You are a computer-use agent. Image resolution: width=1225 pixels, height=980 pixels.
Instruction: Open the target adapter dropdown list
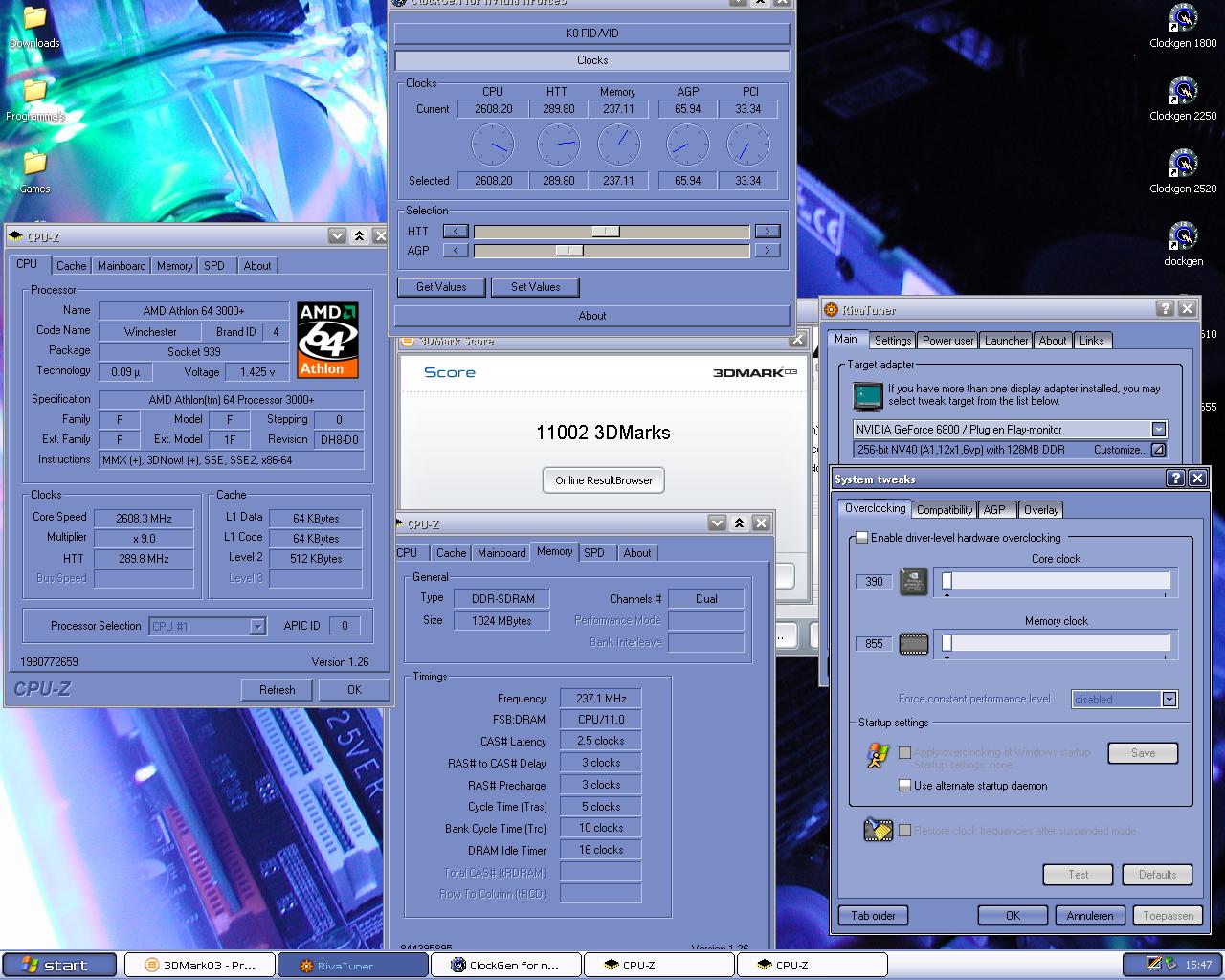click(1158, 430)
